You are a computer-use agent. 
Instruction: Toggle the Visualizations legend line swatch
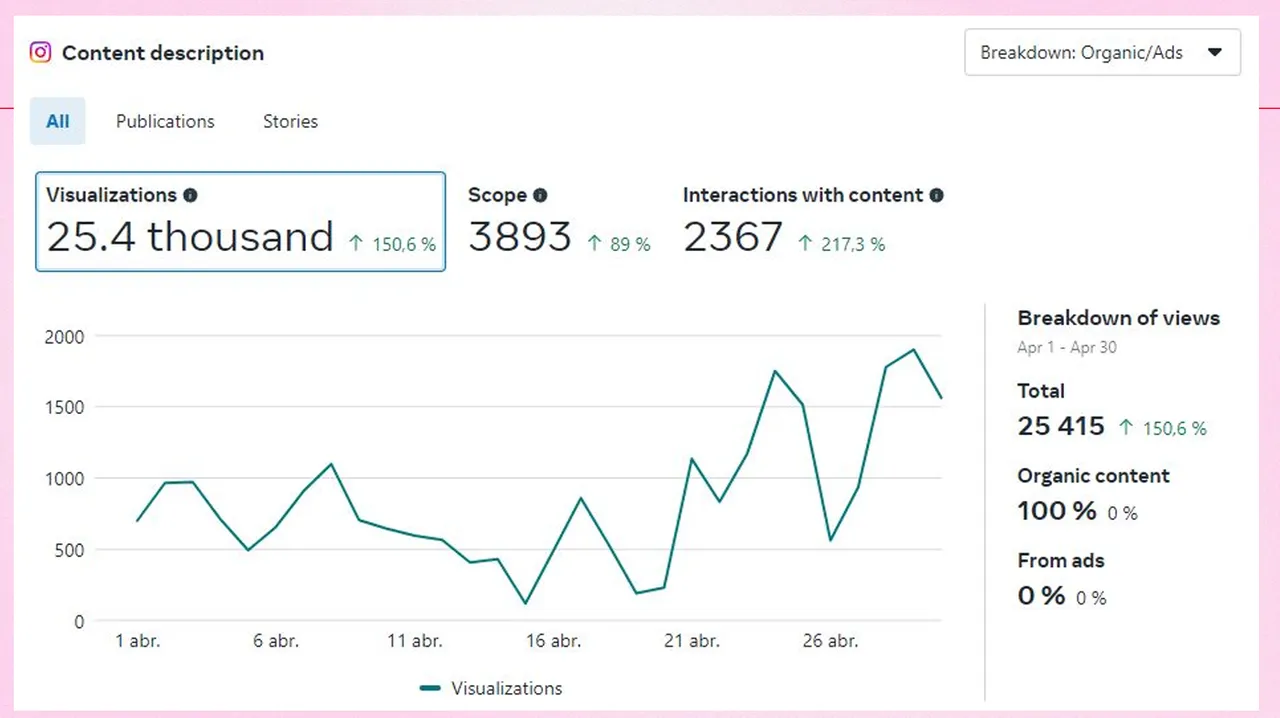click(x=430, y=688)
